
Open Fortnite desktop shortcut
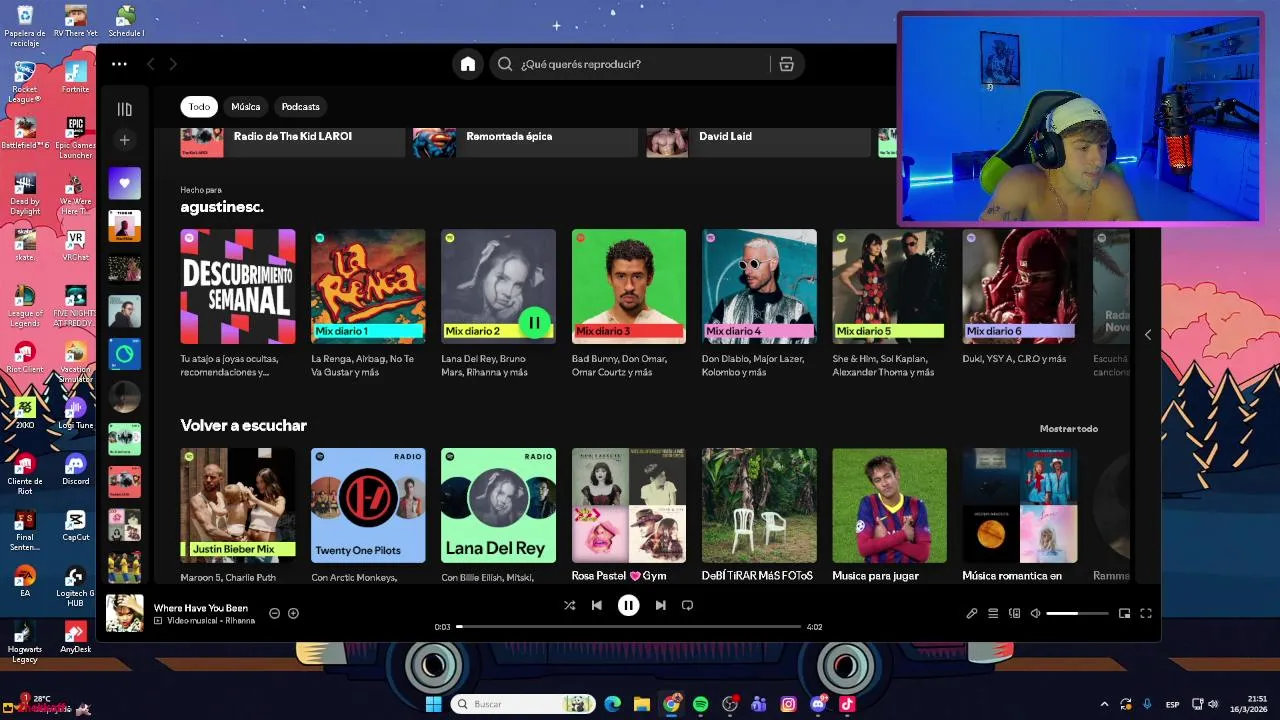75,77
